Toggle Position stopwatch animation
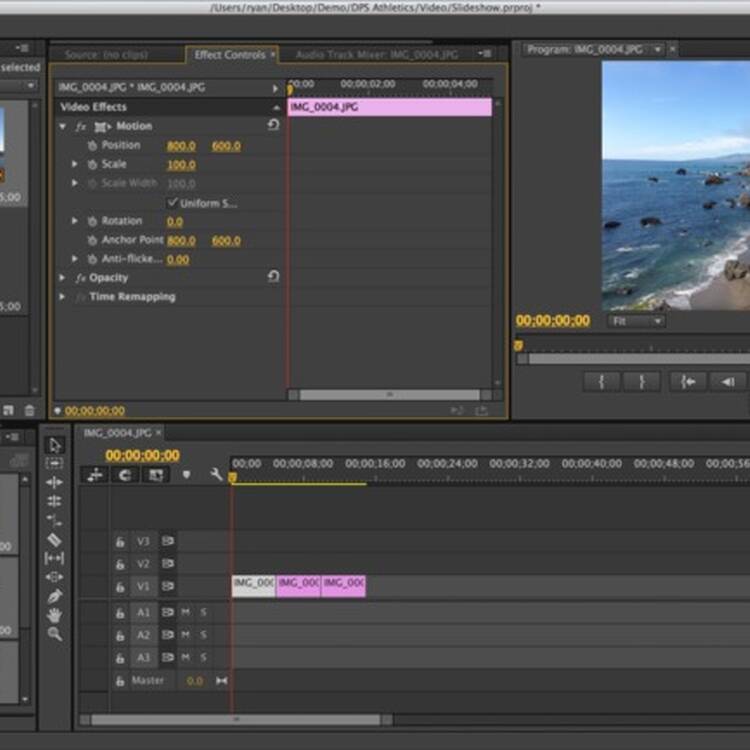Image resolution: width=750 pixels, height=750 pixels. click(92, 145)
